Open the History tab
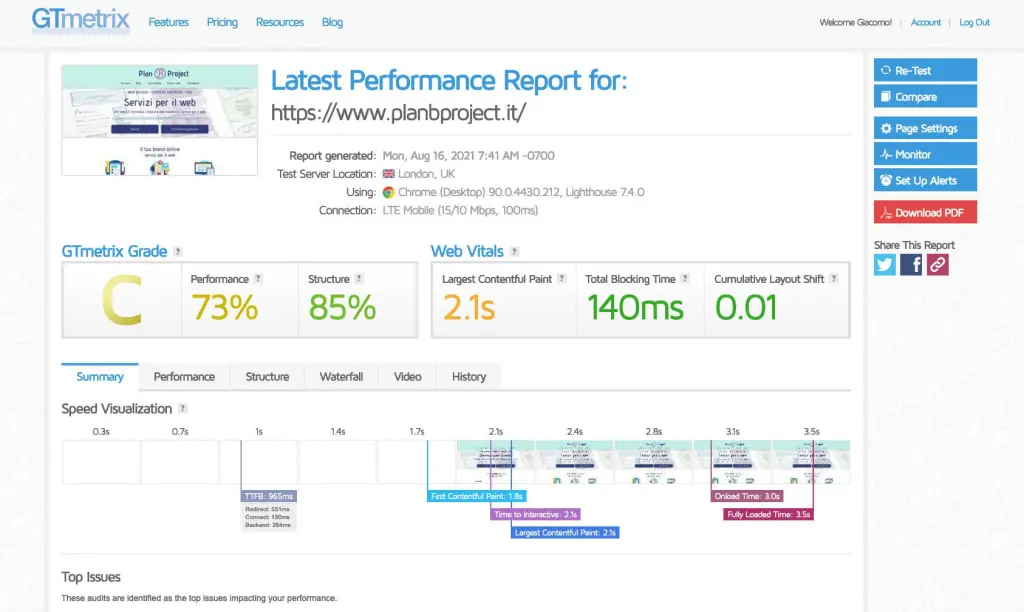This screenshot has height=612, width=1024. click(469, 377)
